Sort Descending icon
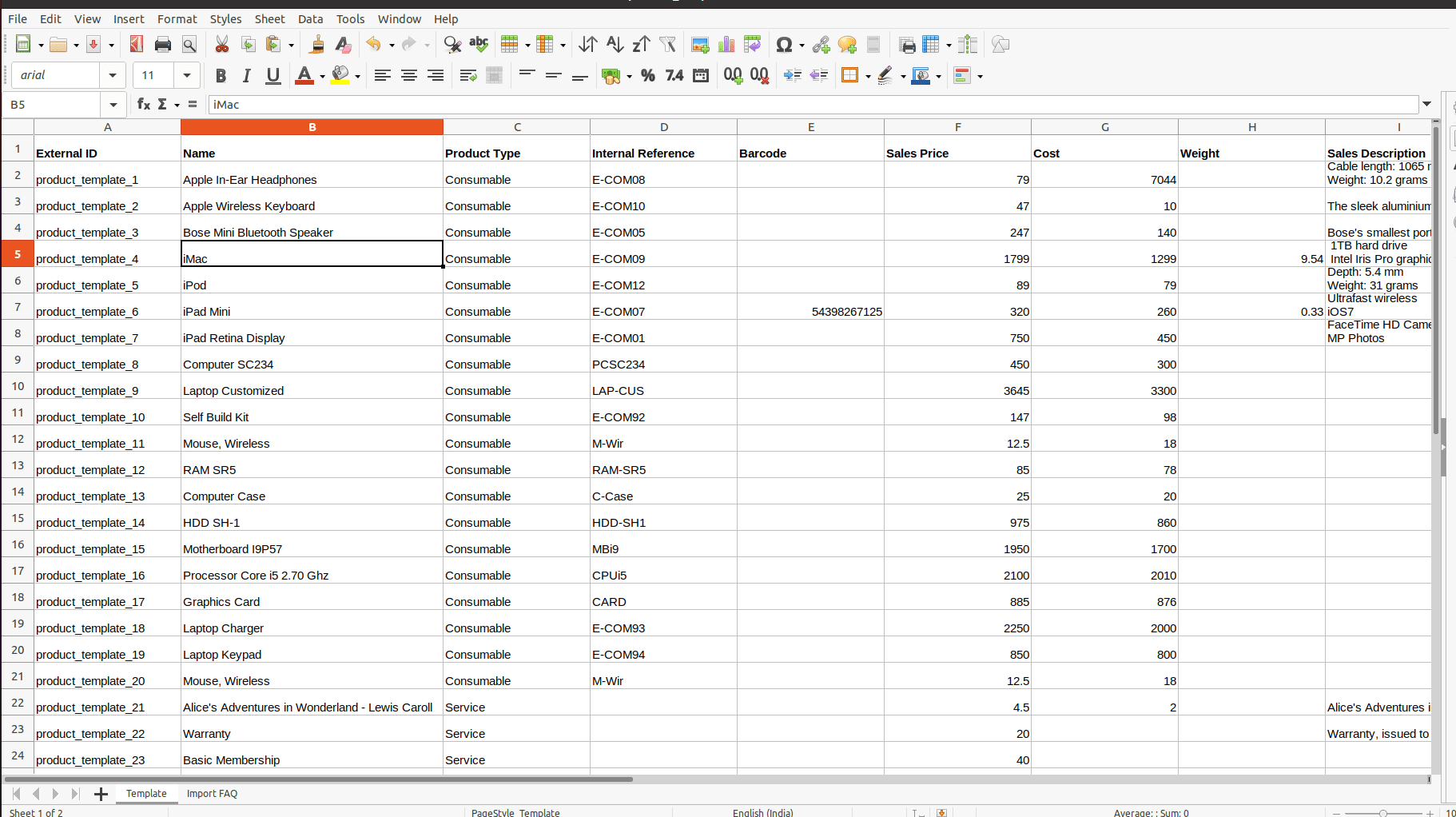Screen dimensions: 1456x817 click(641, 45)
